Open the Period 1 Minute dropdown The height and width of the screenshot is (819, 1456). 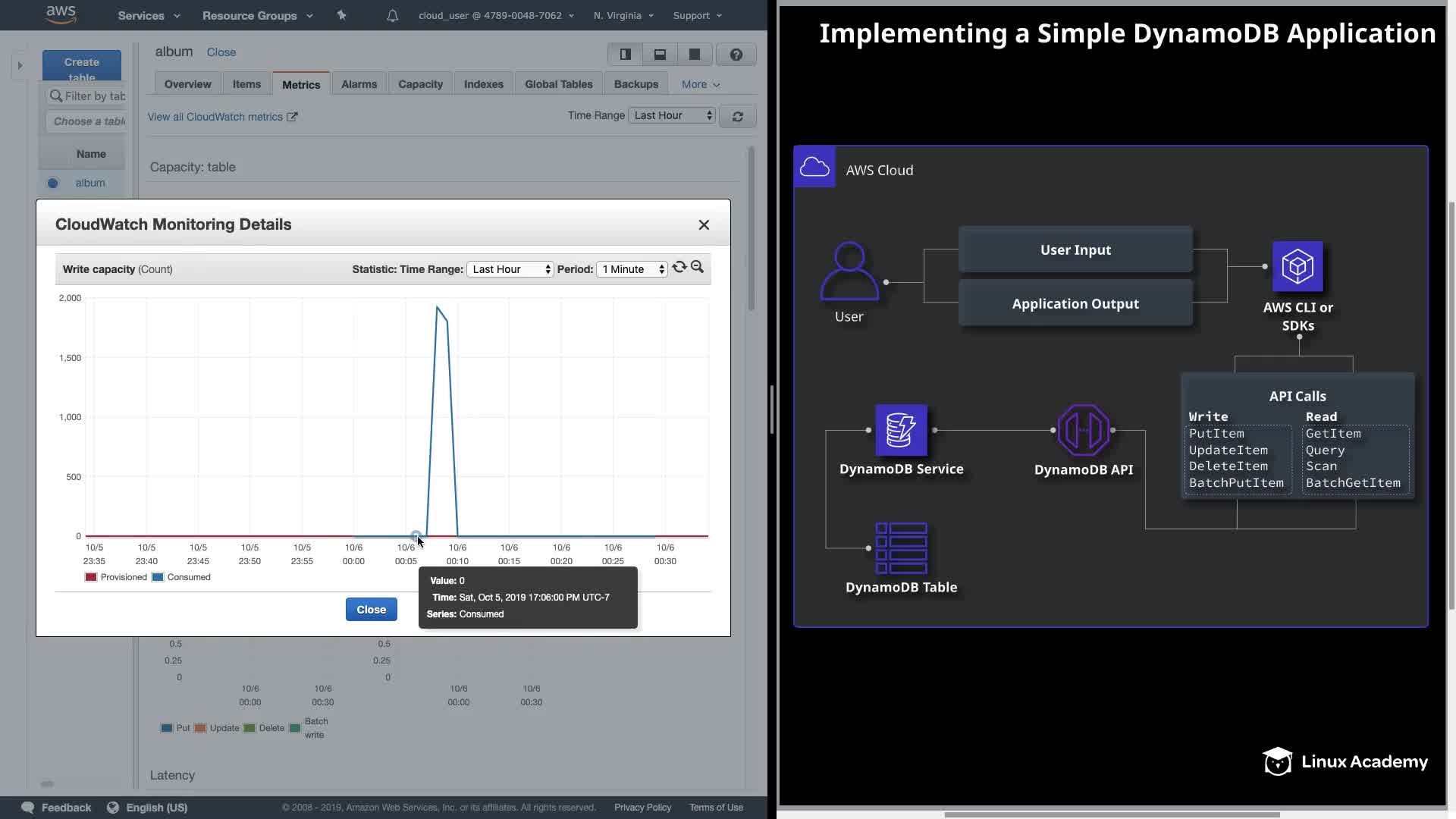tap(632, 269)
